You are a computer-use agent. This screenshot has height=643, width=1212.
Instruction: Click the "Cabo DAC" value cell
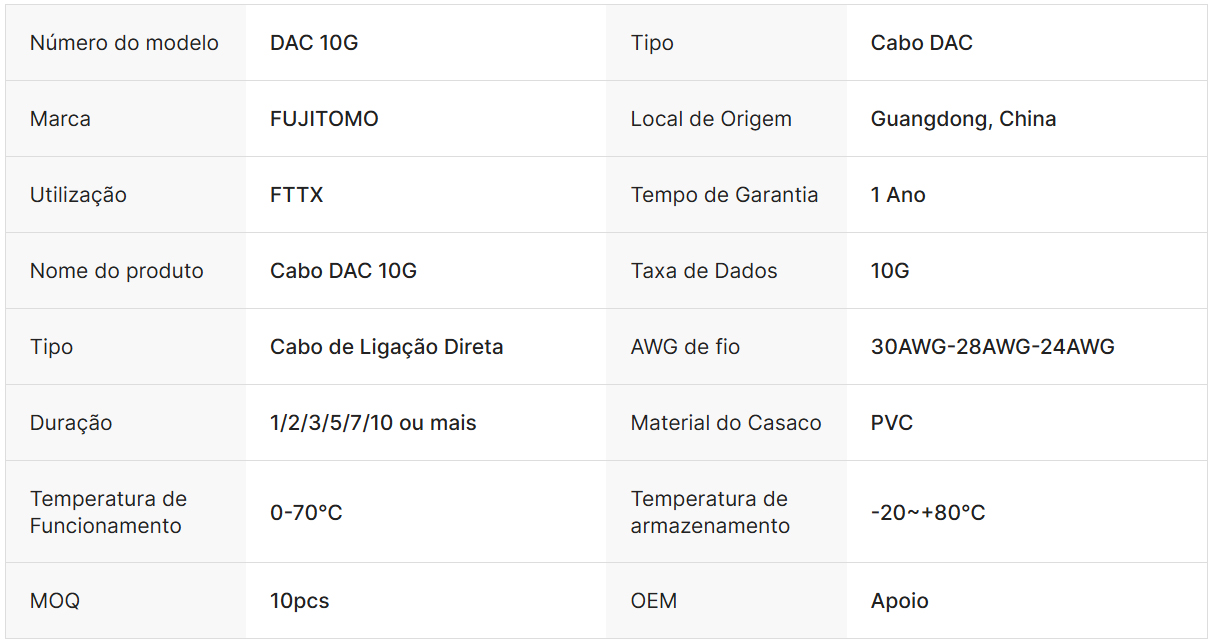921,43
